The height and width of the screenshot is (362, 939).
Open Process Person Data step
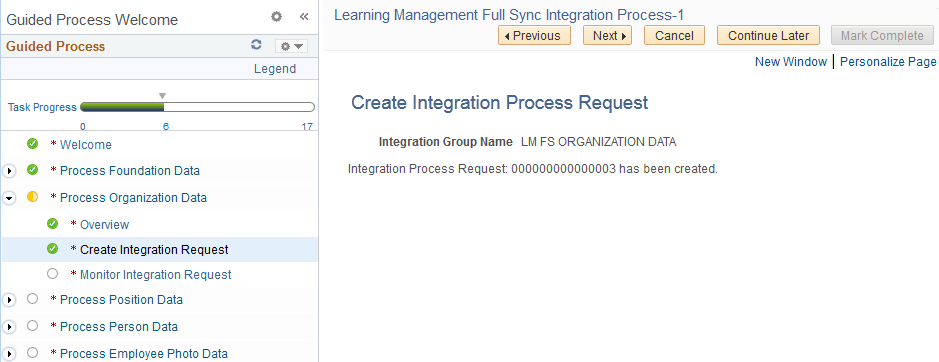[x=119, y=327]
